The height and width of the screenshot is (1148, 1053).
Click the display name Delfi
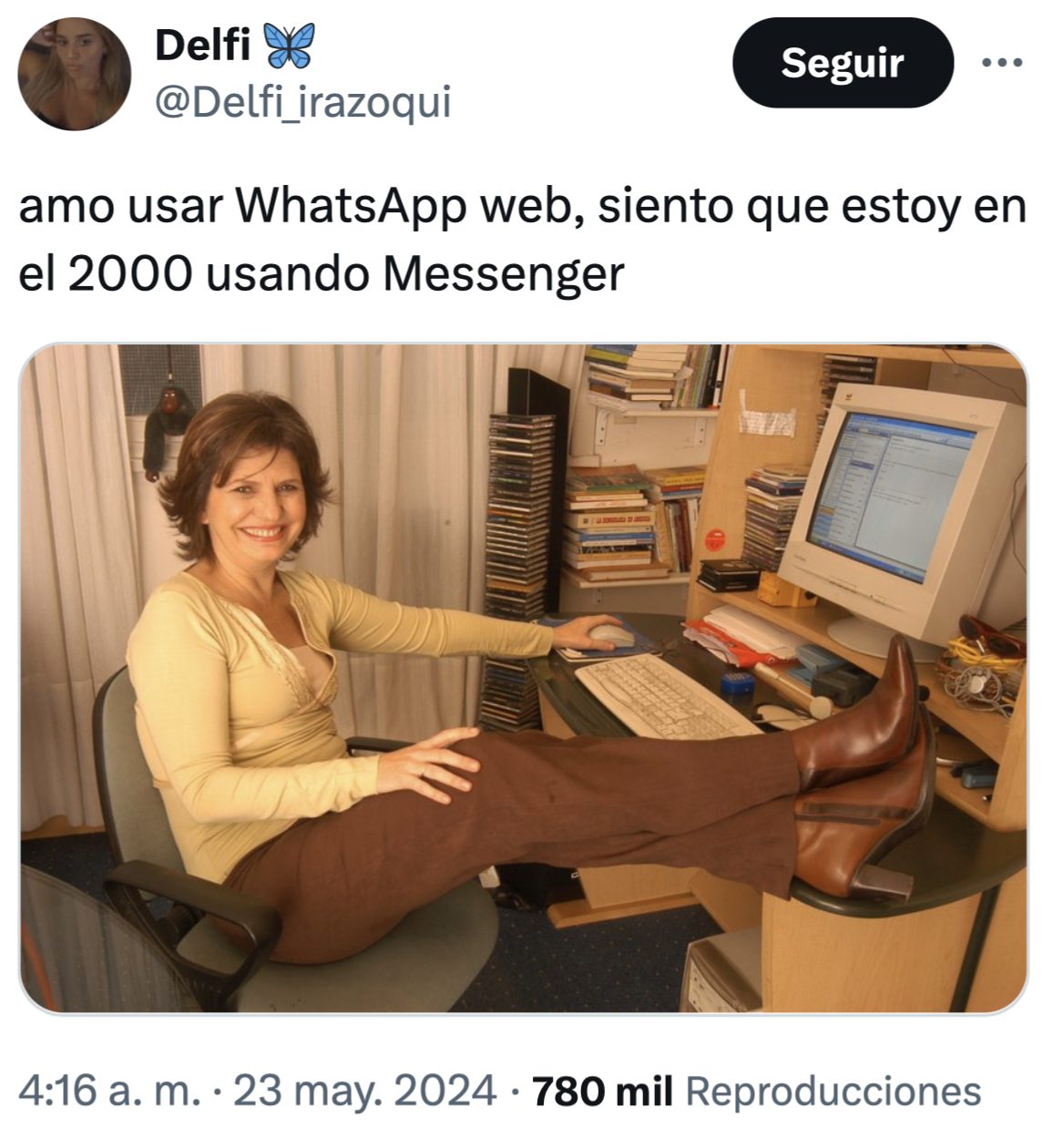click(202, 45)
